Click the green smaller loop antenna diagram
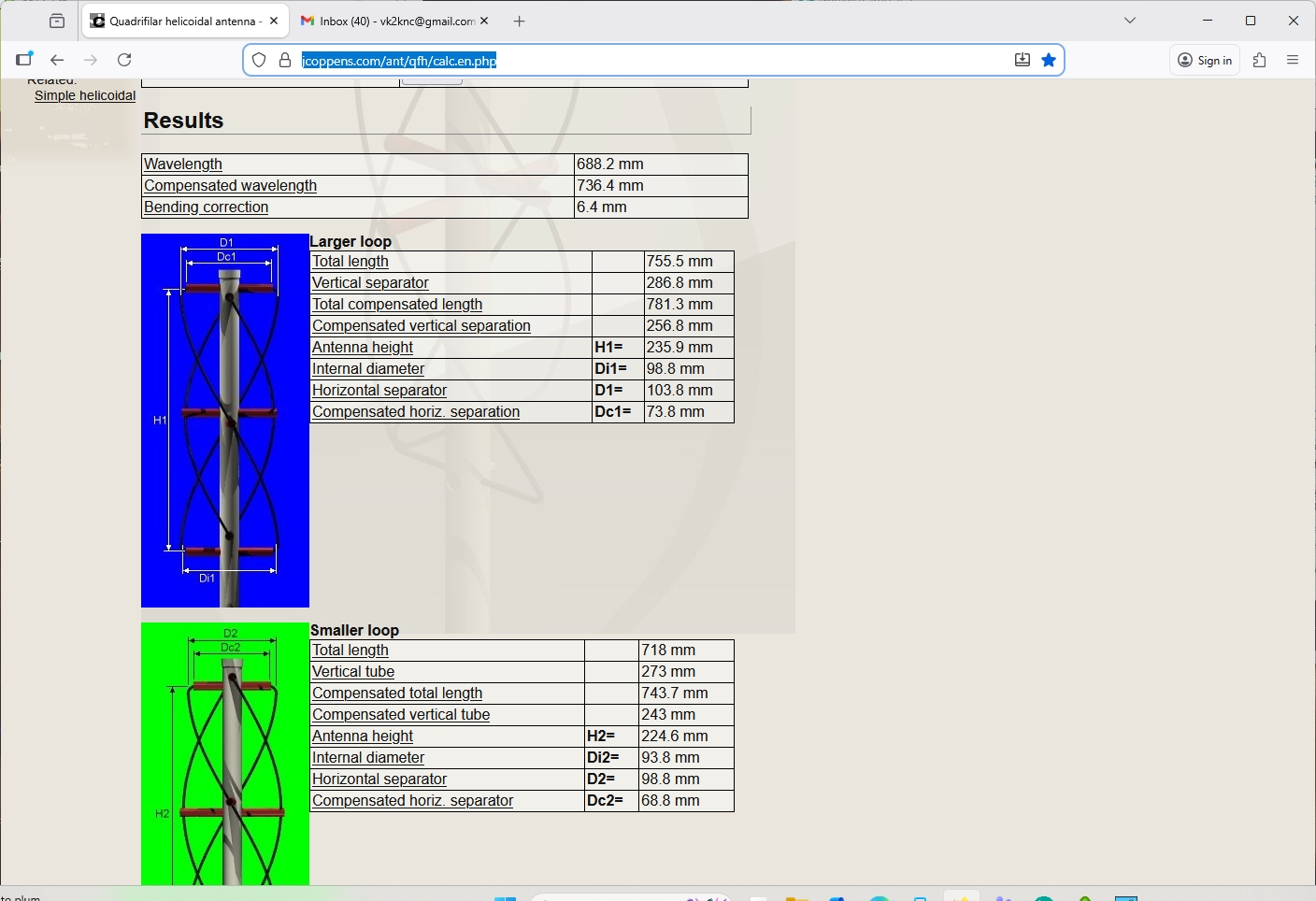The width and height of the screenshot is (1316, 901). pyautogui.click(x=225, y=753)
